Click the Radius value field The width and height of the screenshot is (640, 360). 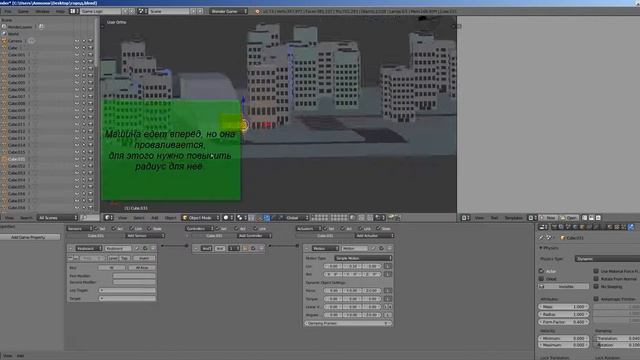coord(564,315)
